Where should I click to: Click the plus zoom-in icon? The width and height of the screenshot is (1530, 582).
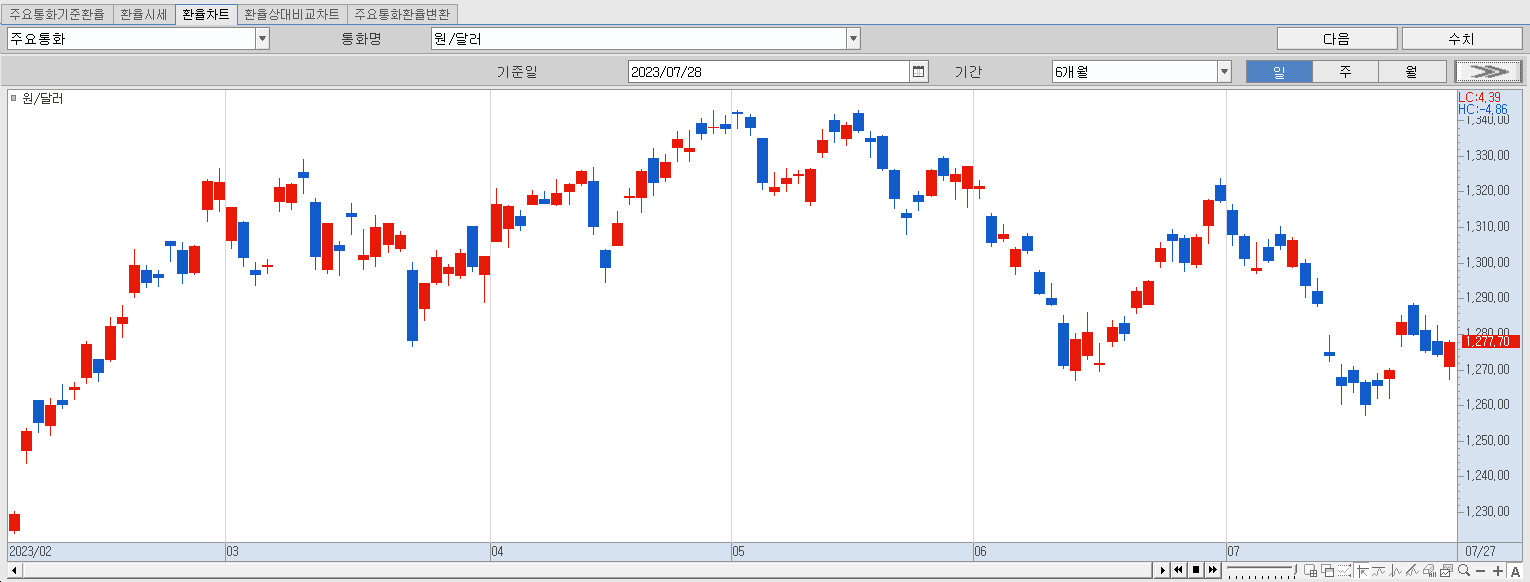pyautogui.click(x=1498, y=571)
